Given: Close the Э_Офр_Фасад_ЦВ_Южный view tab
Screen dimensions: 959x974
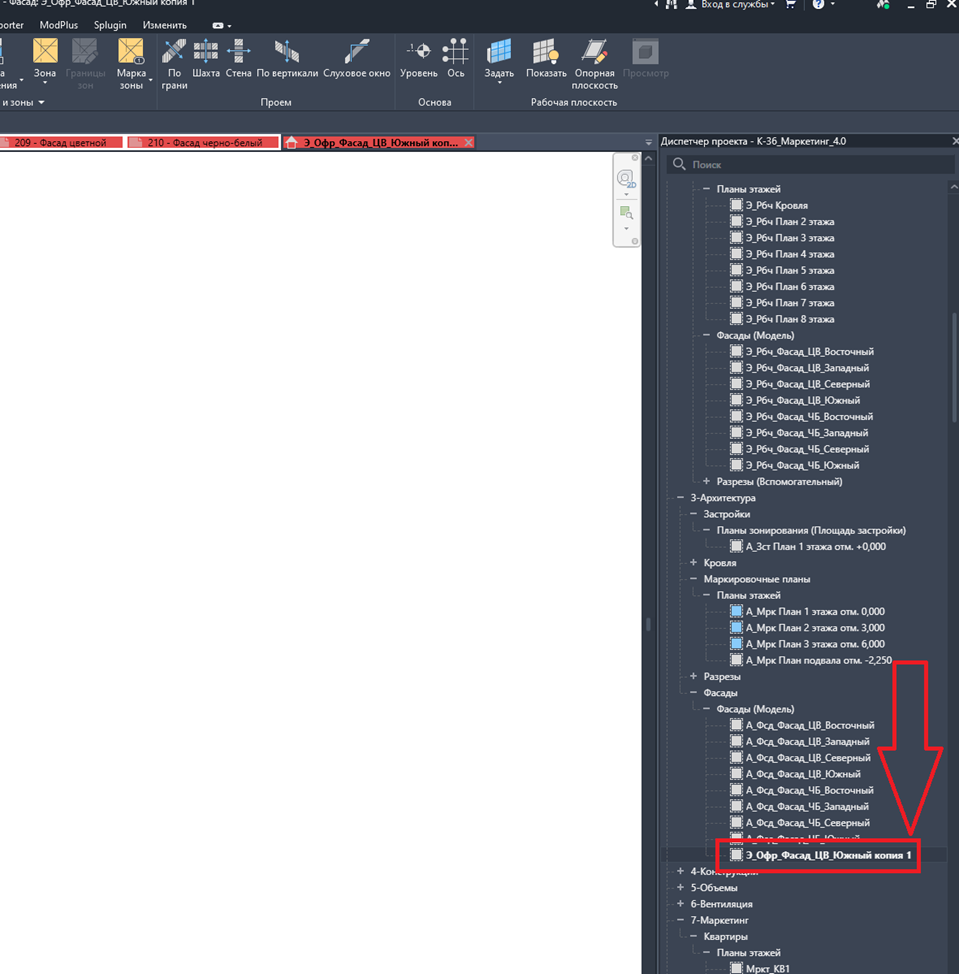Looking at the screenshot, I should pyautogui.click(x=469, y=142).
